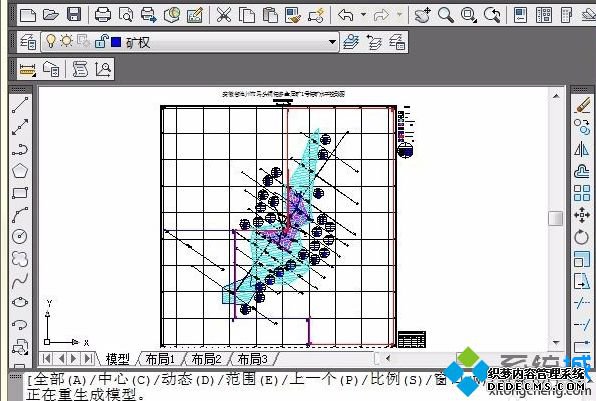Click the Pan realtime hand icon
The width and height of the screenshot is (596, 401).
tap(422, 15)
